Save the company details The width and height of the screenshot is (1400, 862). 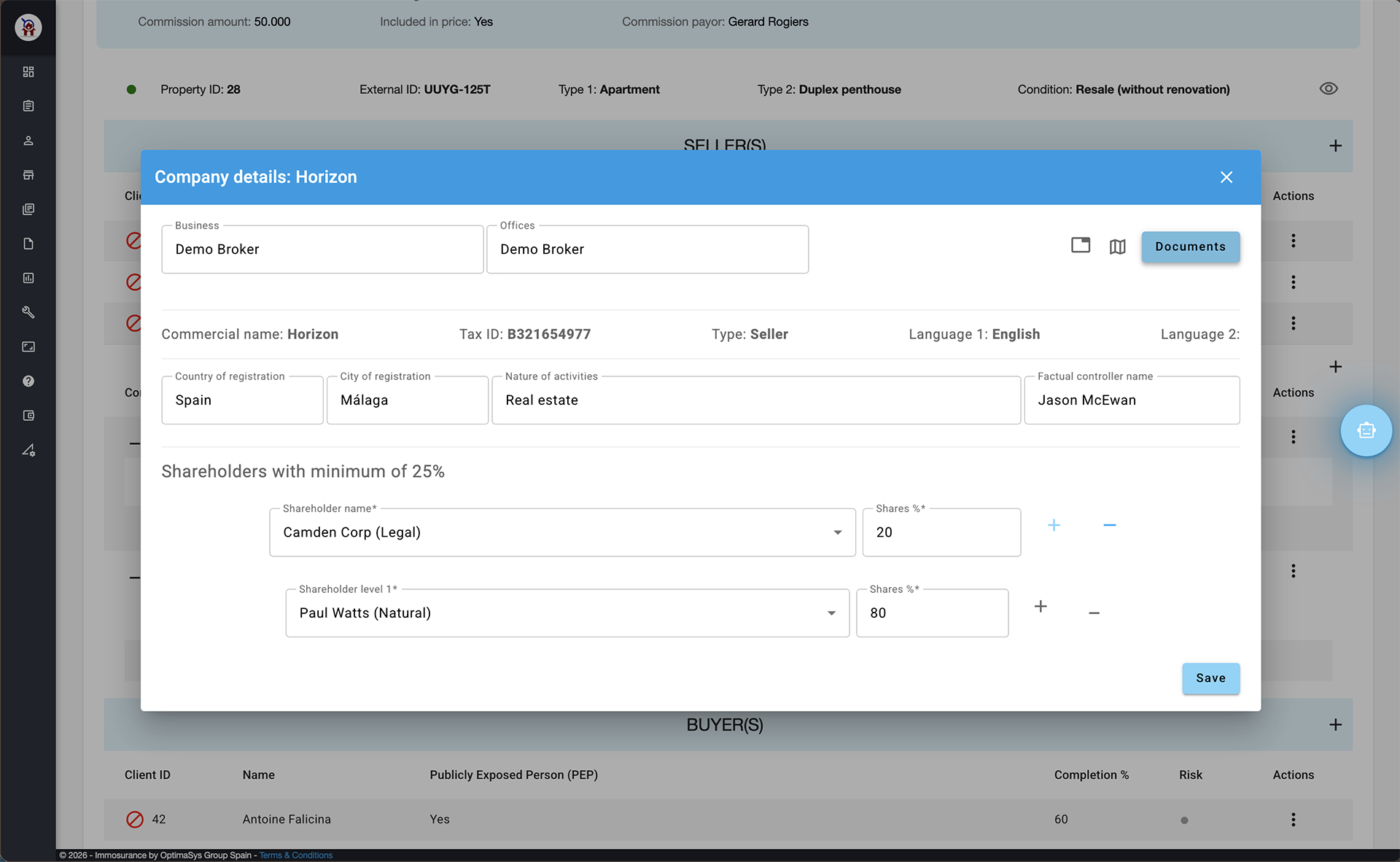[1210, 678]
